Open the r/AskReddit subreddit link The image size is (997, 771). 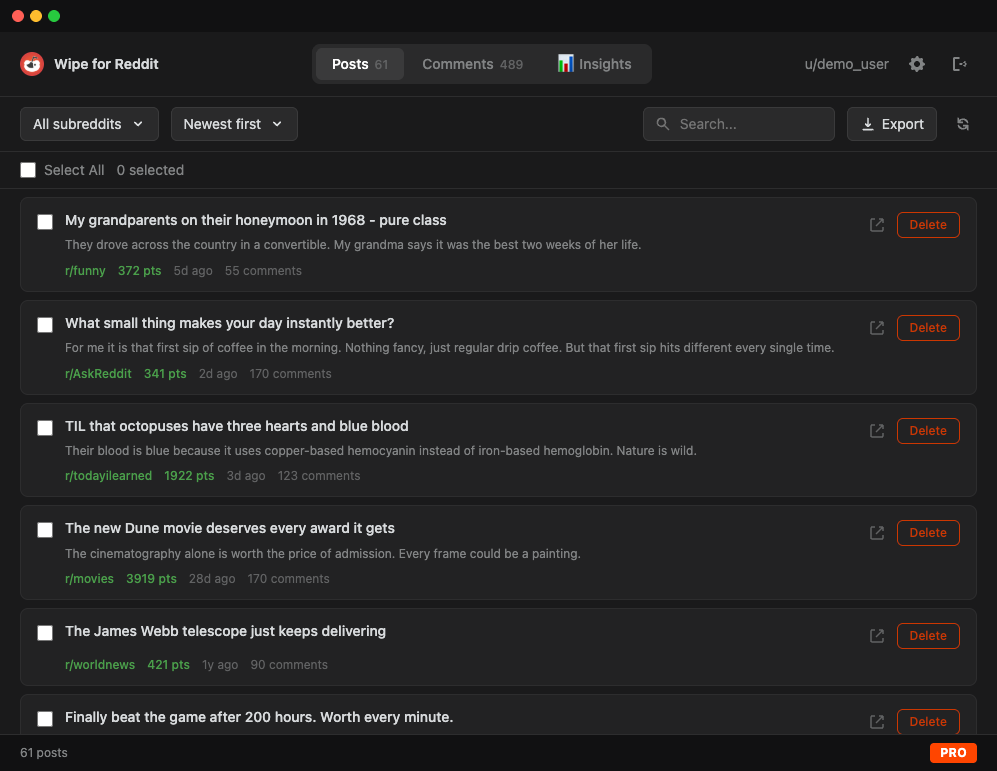pos(98,374)
